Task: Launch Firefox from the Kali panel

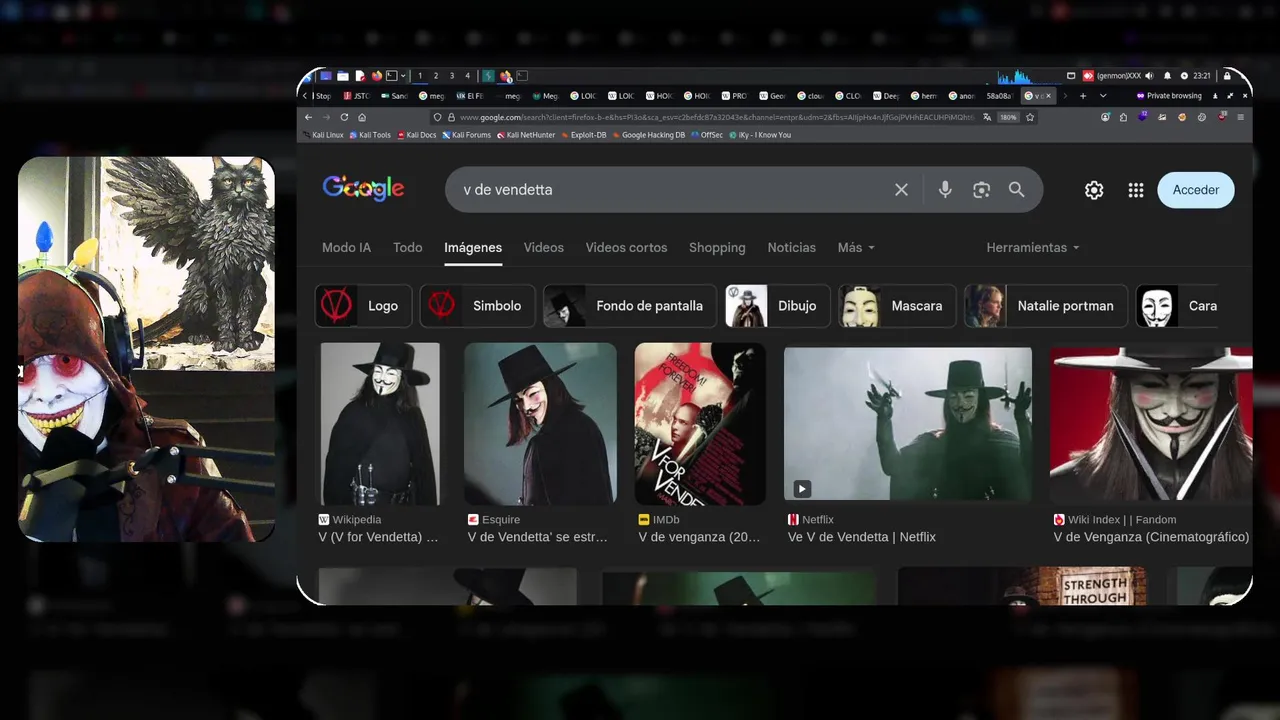Action: coord(377,76)
